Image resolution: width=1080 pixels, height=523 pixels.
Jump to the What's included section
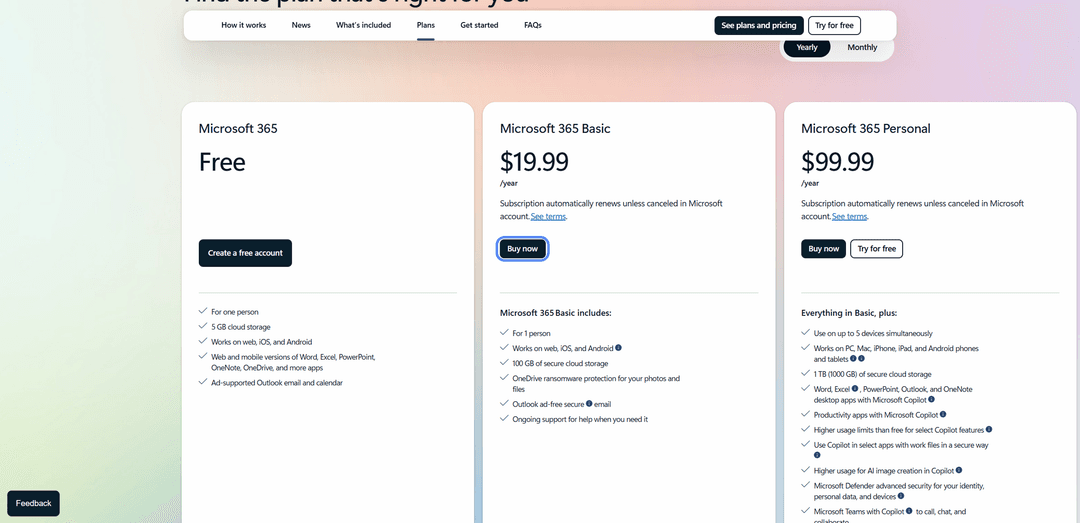click(x=363, y=25)
